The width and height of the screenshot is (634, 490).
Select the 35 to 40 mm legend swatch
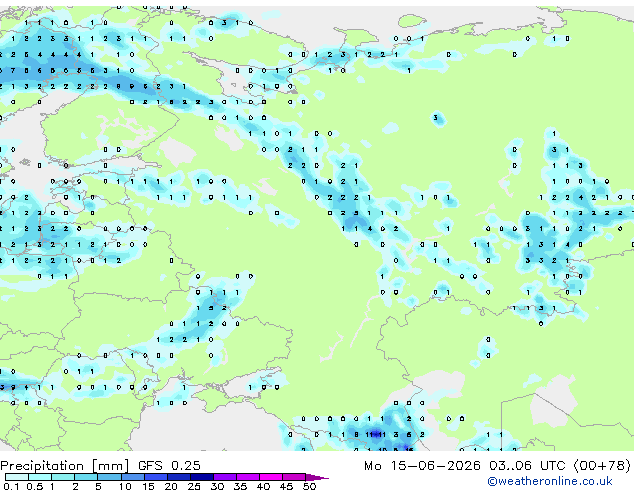click(248, 477)
